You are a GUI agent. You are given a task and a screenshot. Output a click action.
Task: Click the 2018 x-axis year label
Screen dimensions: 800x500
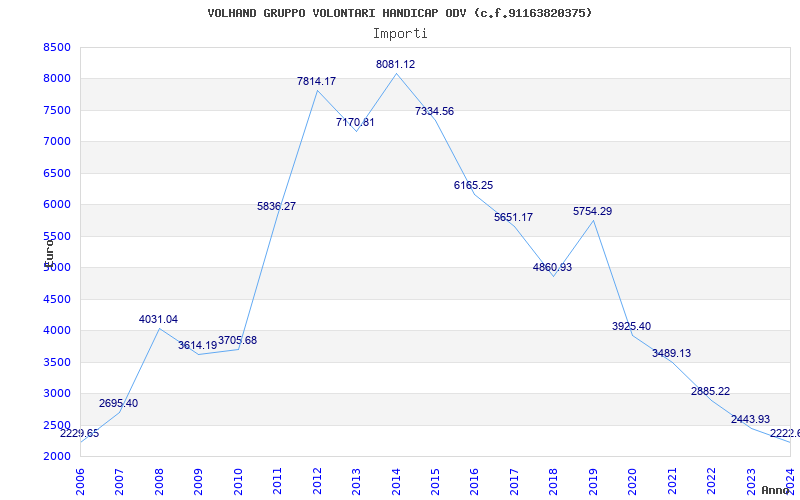554,482
